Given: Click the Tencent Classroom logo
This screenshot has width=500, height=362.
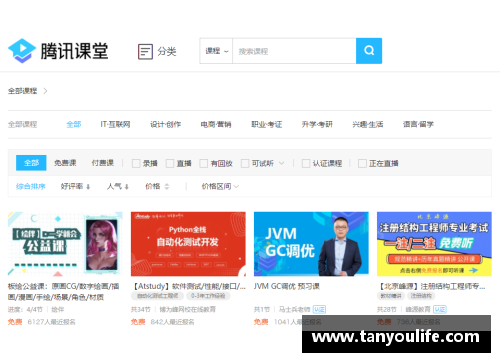Looking at the screenshot, I should click(58, 51).
